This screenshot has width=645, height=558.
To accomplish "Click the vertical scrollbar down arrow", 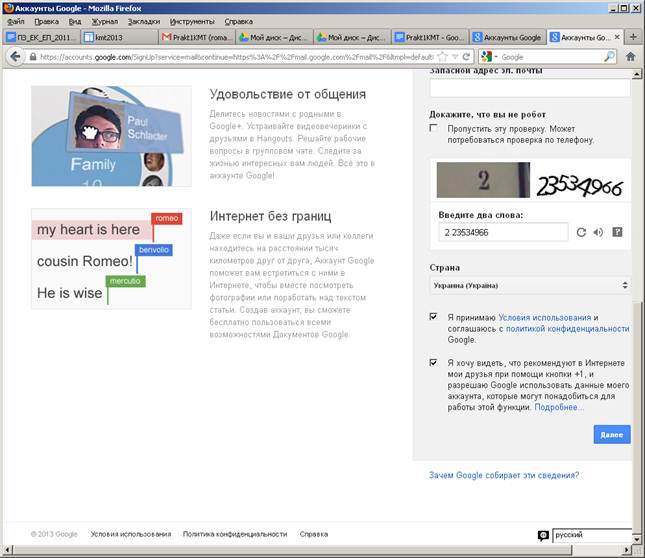I will (636, 539).
